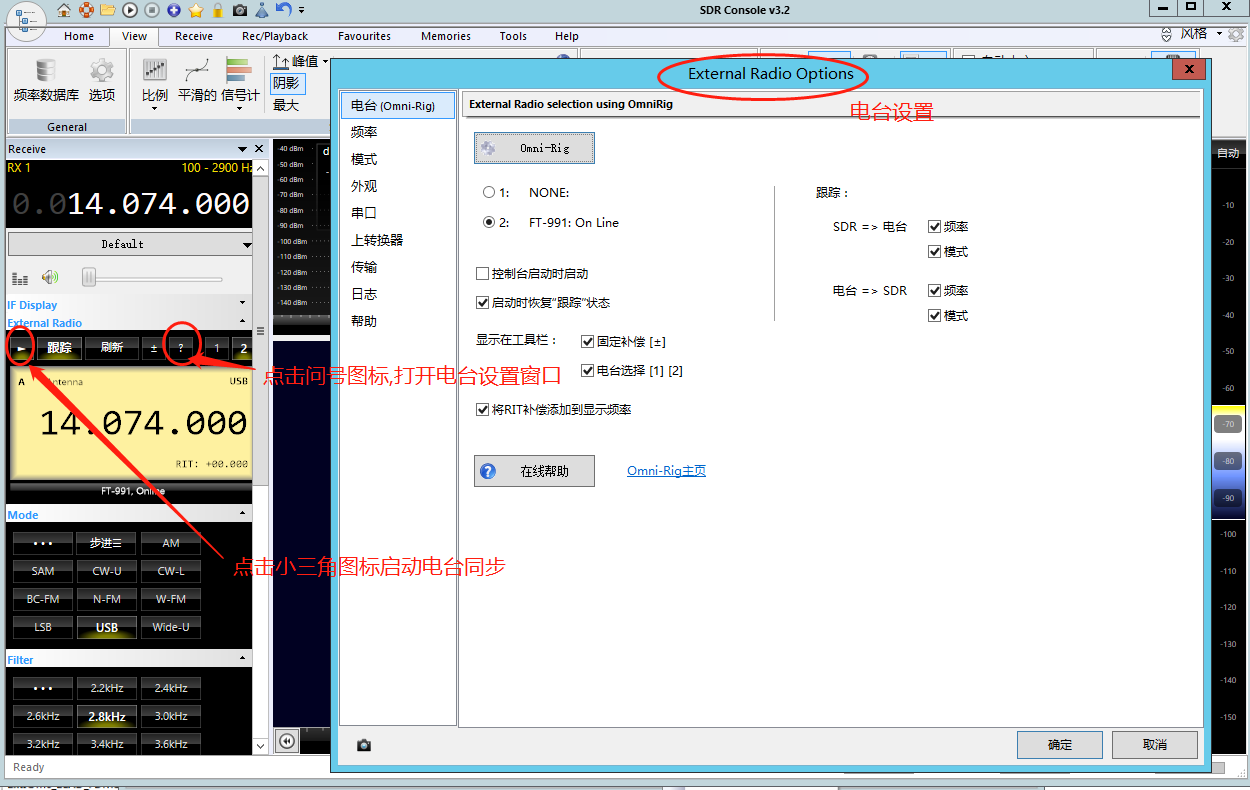Choose the 2.4kHz filter button
The height and width of the screenshot is (790, 1250).
click(171, 688)
